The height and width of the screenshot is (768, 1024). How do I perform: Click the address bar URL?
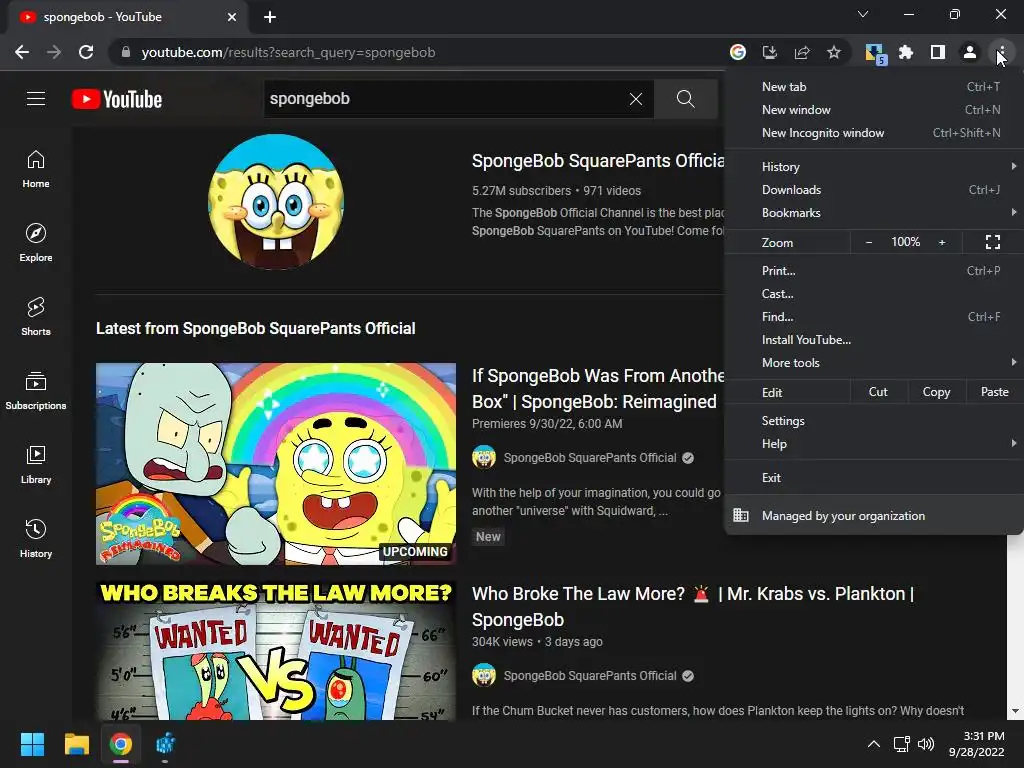pos(288,52)
